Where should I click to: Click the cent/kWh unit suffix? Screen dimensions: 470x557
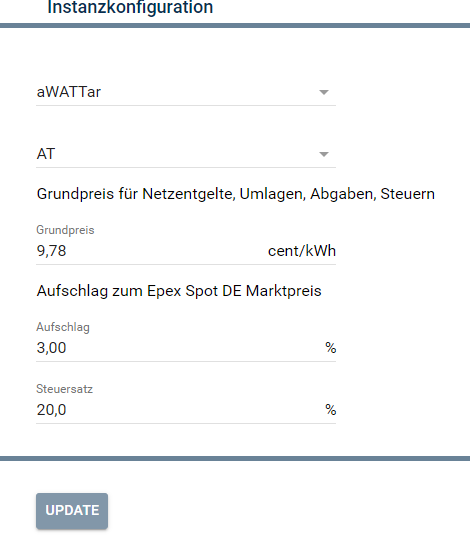pos(302,251)
